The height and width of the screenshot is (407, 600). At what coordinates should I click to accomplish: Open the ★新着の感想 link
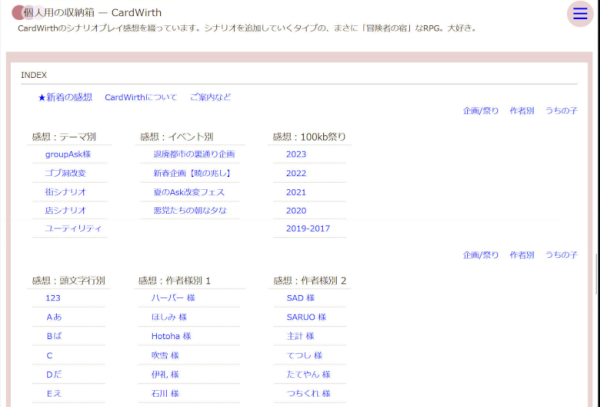[x=65, y=97]
